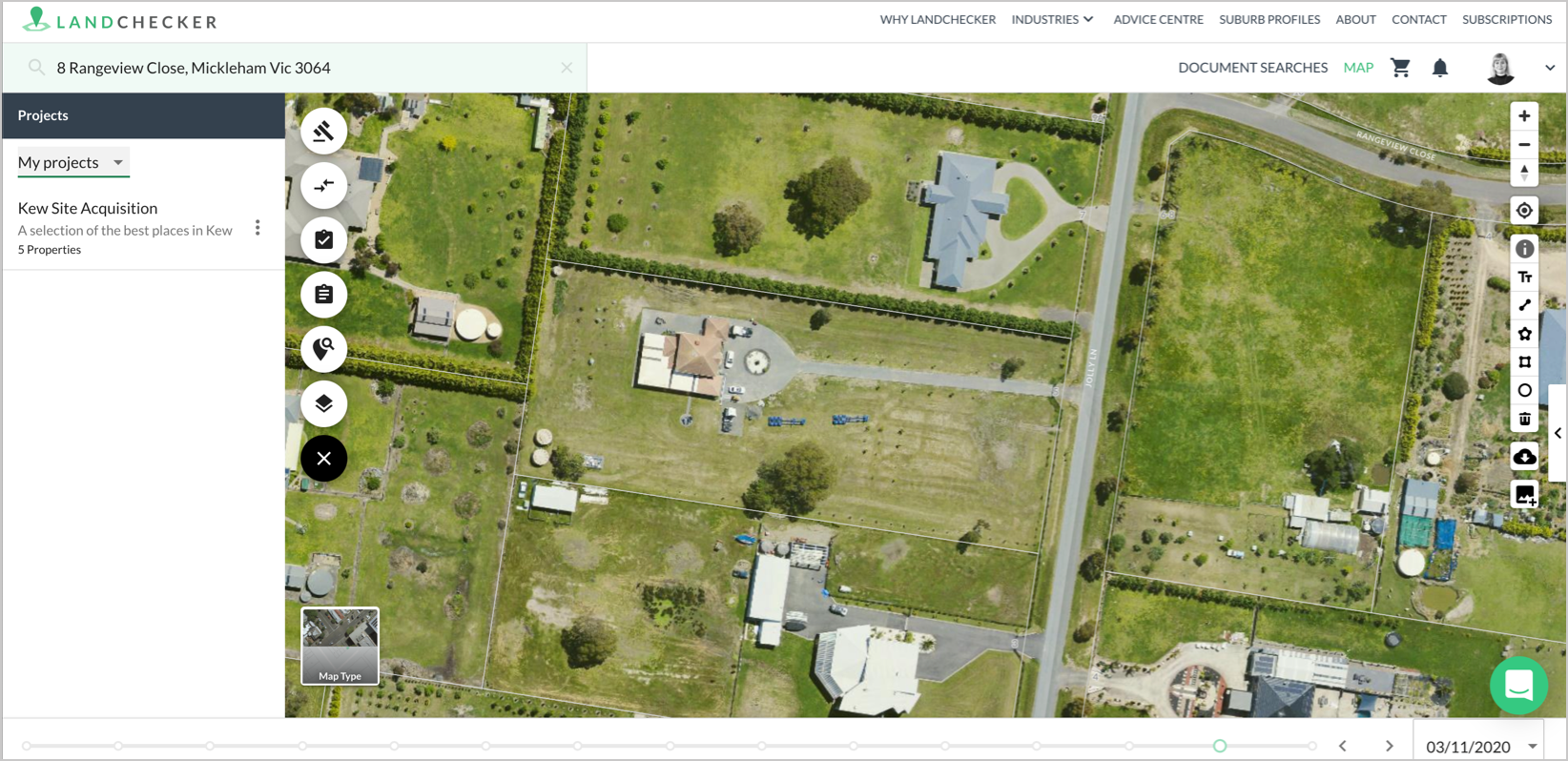Image resolution: width=1568 pixels, height=761 pixels.
Task: Select the polygon drawing tool
Action: tap(1524, 334)
